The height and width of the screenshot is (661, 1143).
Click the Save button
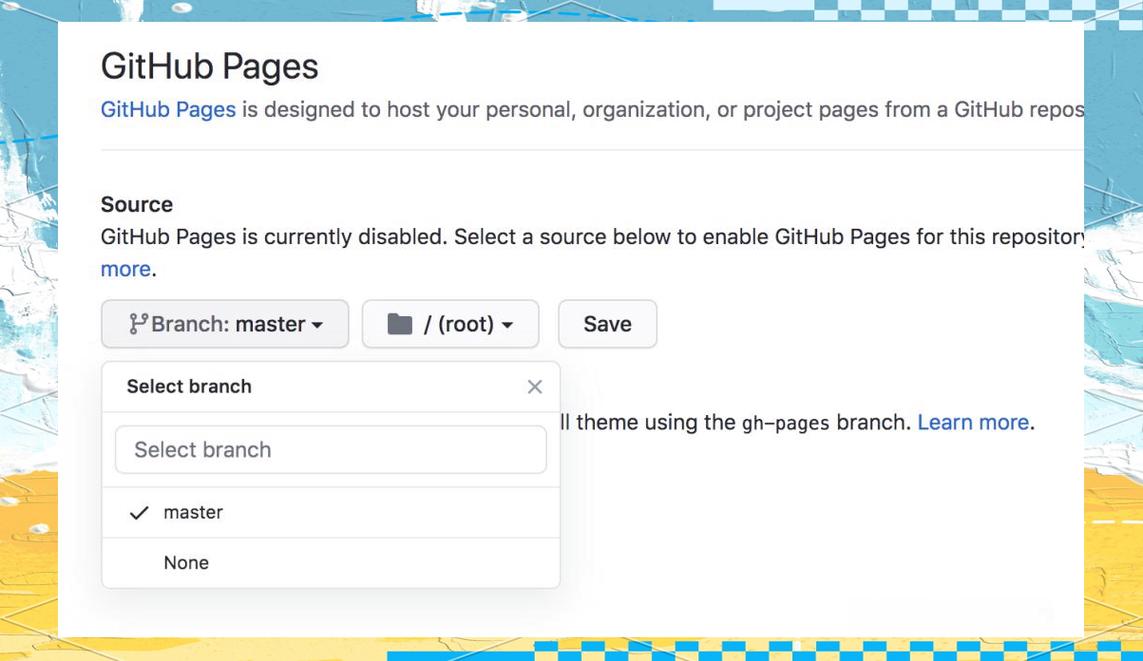pos(607,324)
